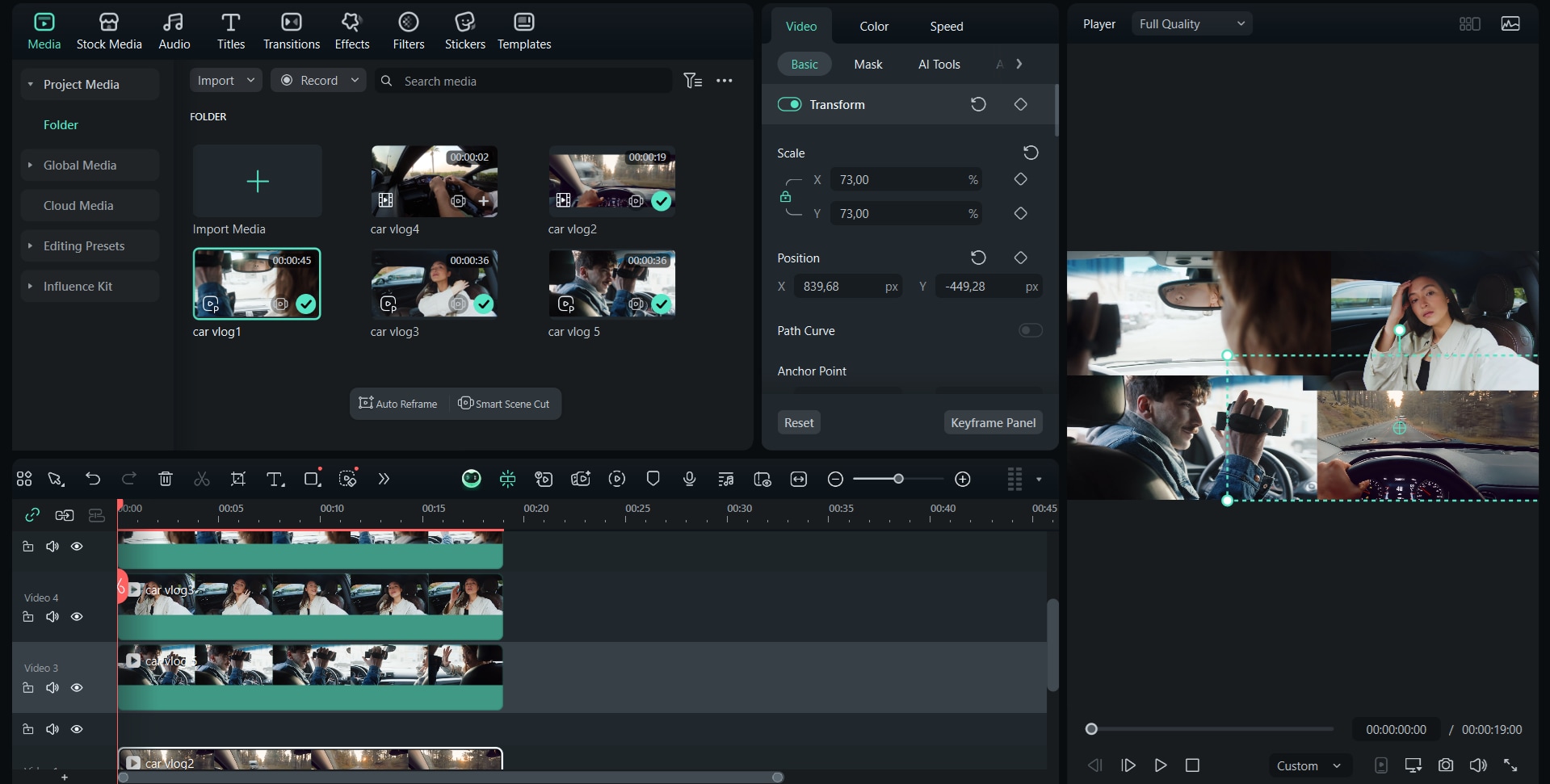Image resolution: width=1550 pixels, height=784 pixels.
Task: Switch to the Color tab in properties
Action: point(874,26)
